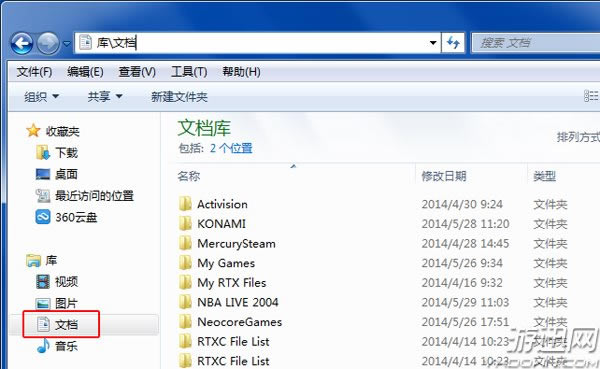The width and height of the screenshot is (600, 369).
Task: Click the refresh icon beside address bar
Action: pyautogui.click(x=453, y=42)
